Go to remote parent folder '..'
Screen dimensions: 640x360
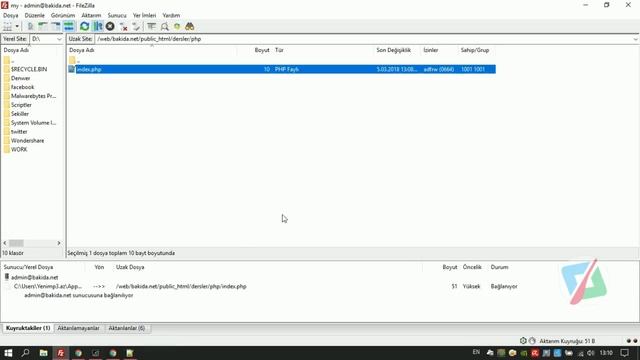pos(74,60)
